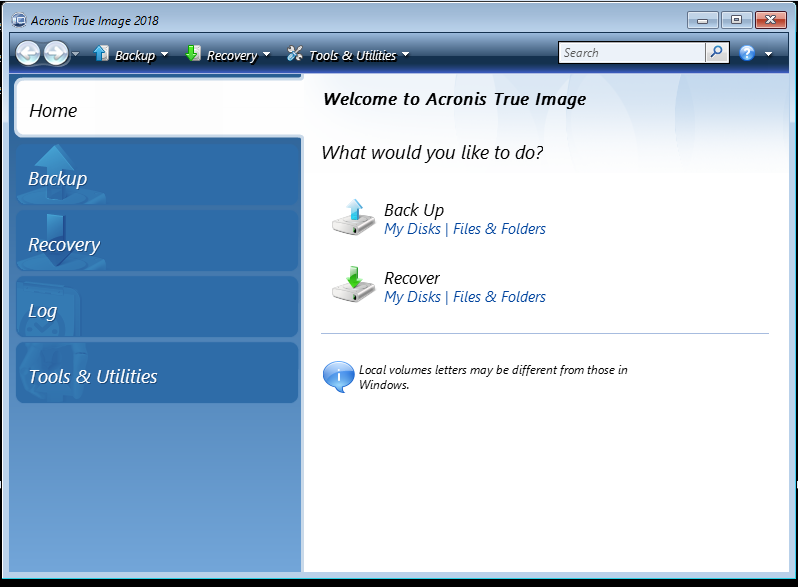Click the Back Up drive icon
Screen dimensions: 798x587
point(353,217)
